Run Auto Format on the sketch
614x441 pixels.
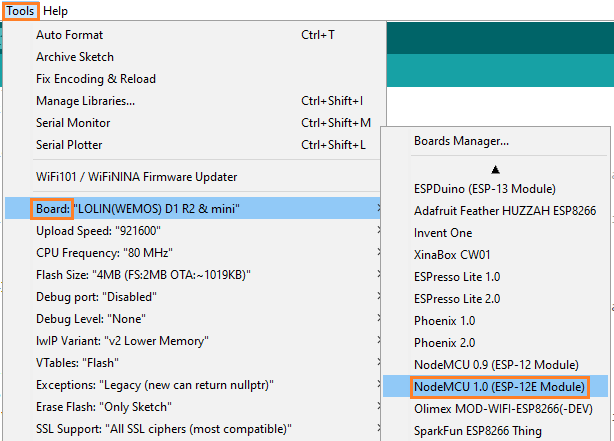[x=69, y=35]
